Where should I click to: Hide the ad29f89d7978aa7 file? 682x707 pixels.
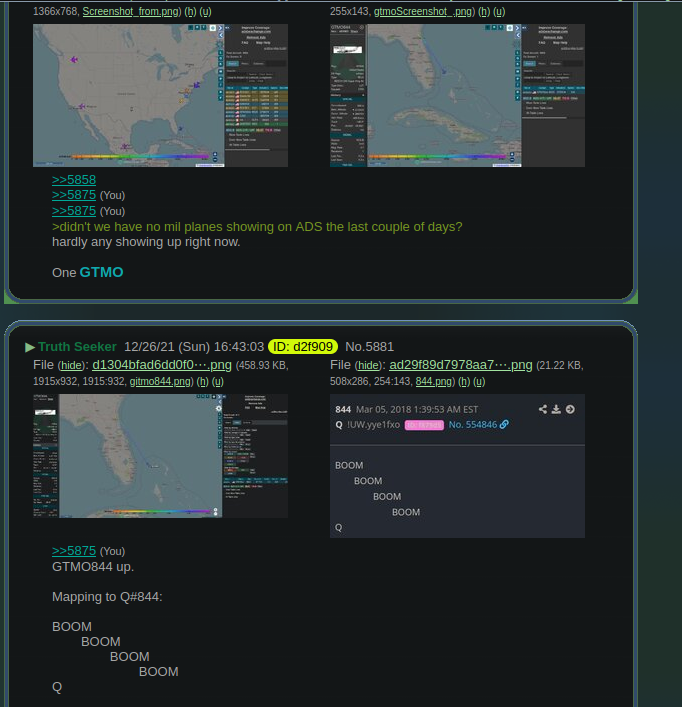pos(368,365)
